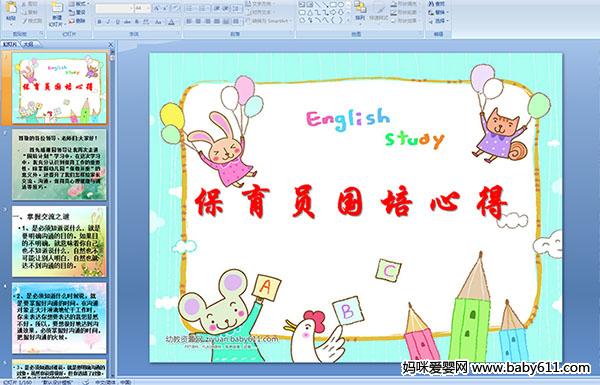The height and width of the screenshot is (385, 600).
Task: Toggle Underline formatting
Action: (117, 22)
